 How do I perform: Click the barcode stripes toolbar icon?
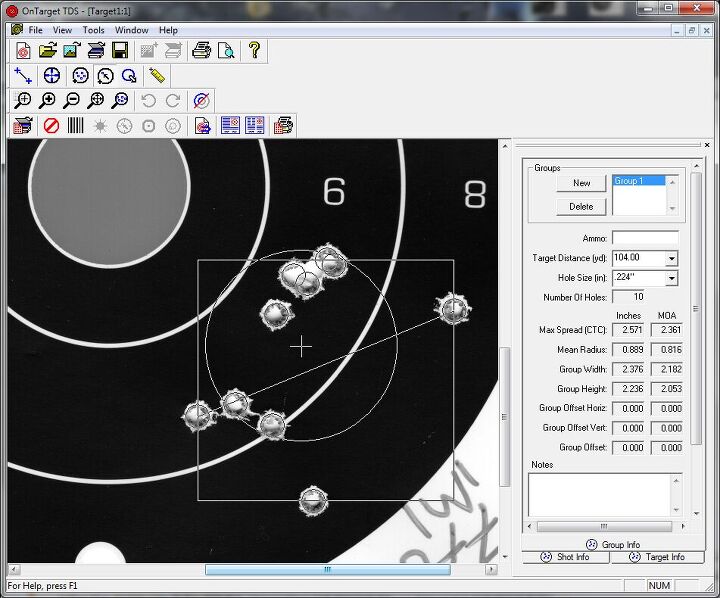[76, 126]
